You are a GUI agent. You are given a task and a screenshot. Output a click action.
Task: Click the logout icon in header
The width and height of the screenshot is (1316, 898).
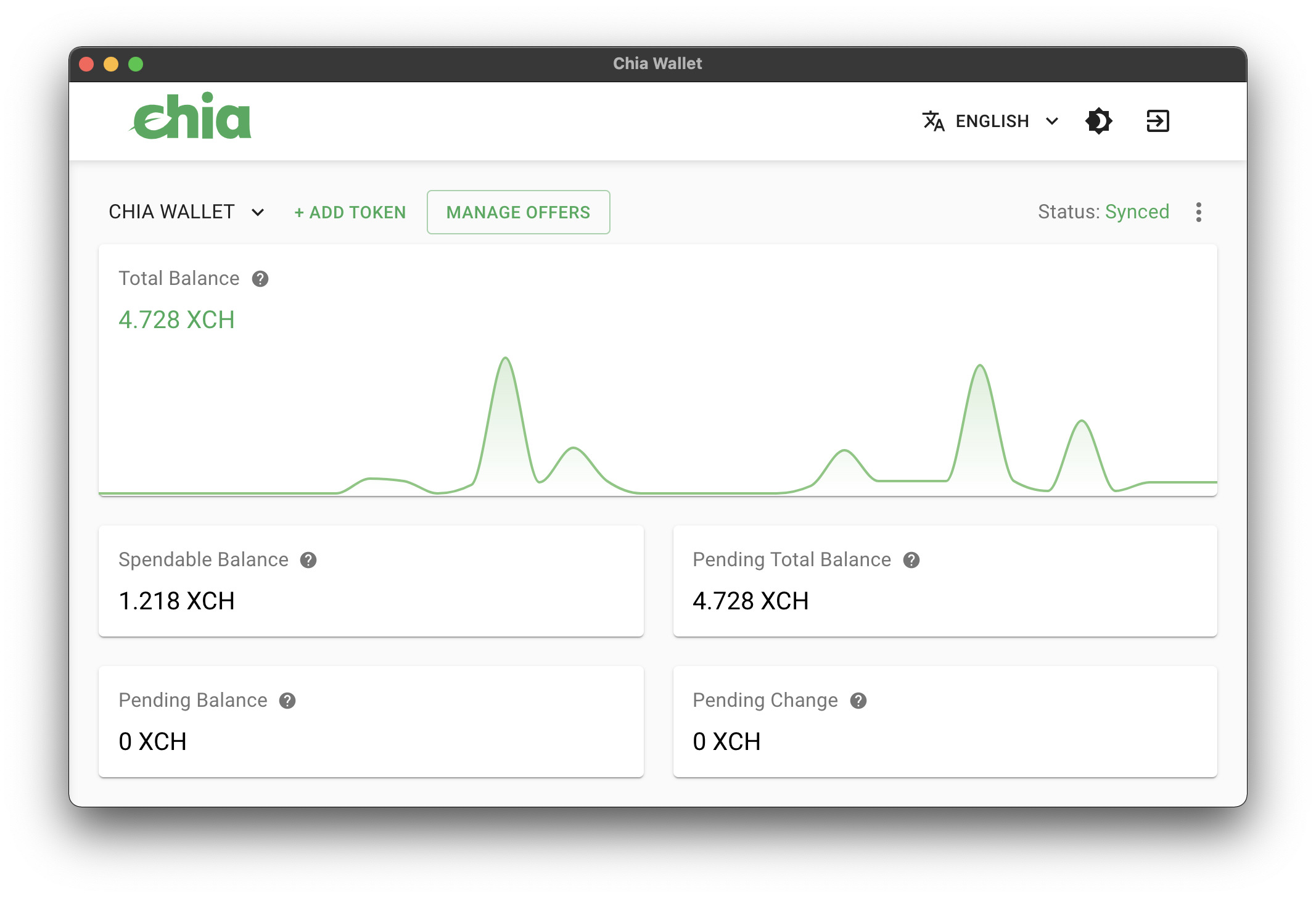1158,121
